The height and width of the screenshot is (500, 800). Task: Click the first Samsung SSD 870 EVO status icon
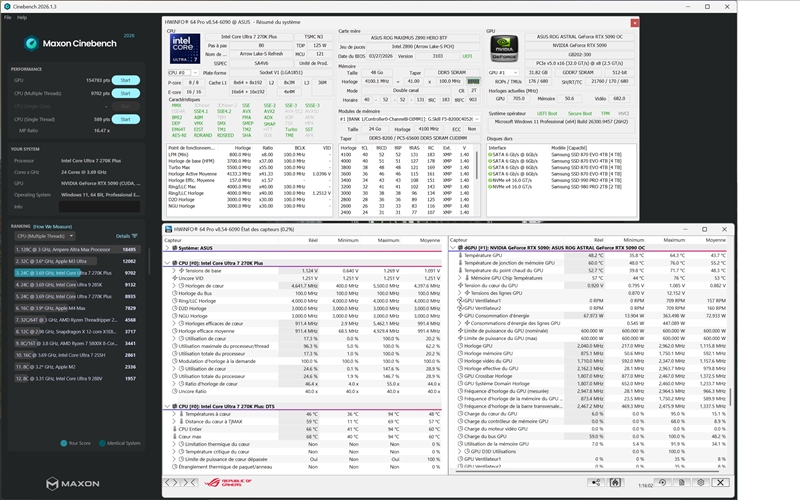coord(490,155)
